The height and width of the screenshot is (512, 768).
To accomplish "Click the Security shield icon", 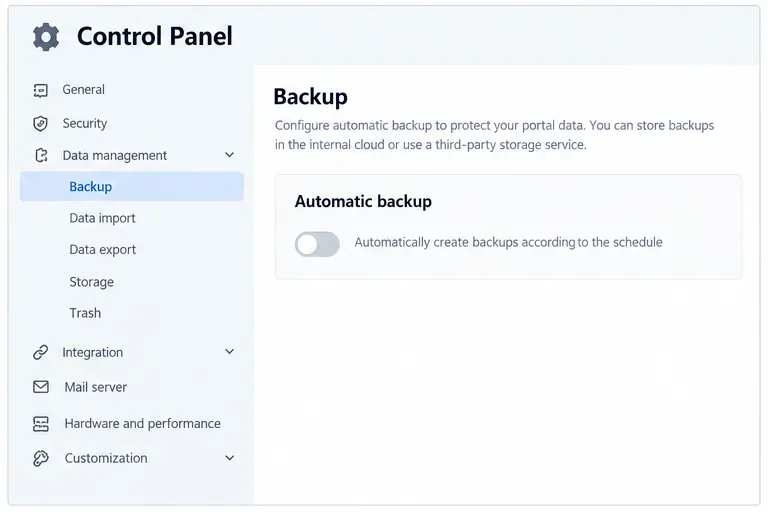I will (x=41, y=123).
